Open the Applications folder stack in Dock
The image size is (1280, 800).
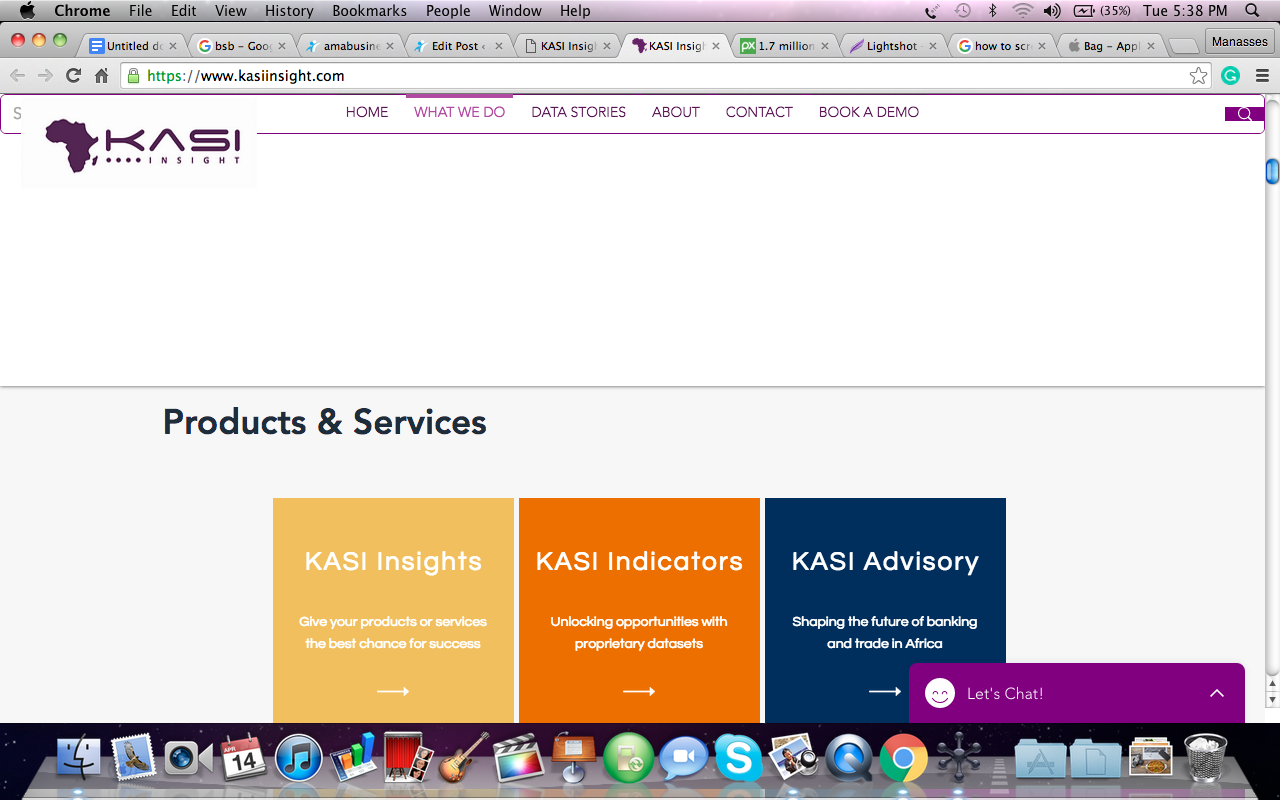click(x=1040, y=759)
